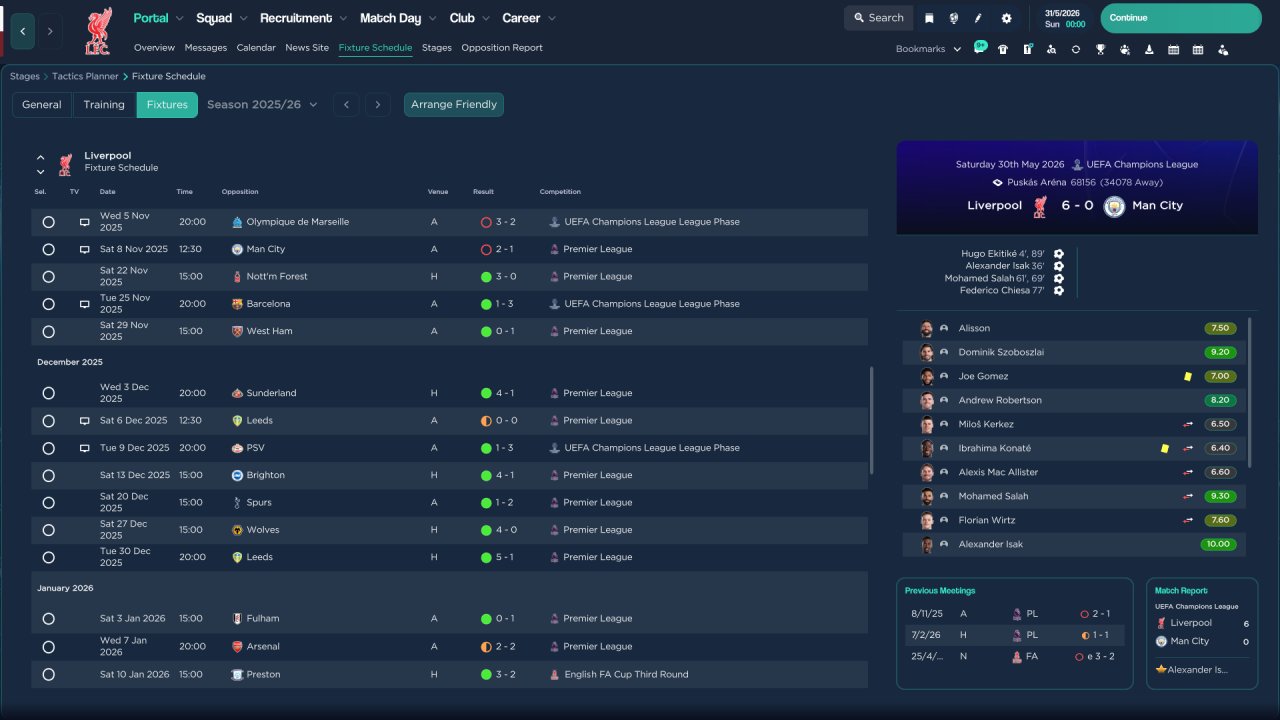The image size is (1280, 720).
Task: Click the trophy bookmark icon
Action: tap(1100, 49)
